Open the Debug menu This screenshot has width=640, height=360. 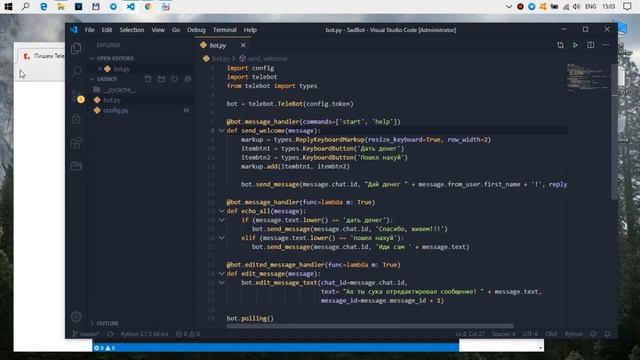click(196, 30)
